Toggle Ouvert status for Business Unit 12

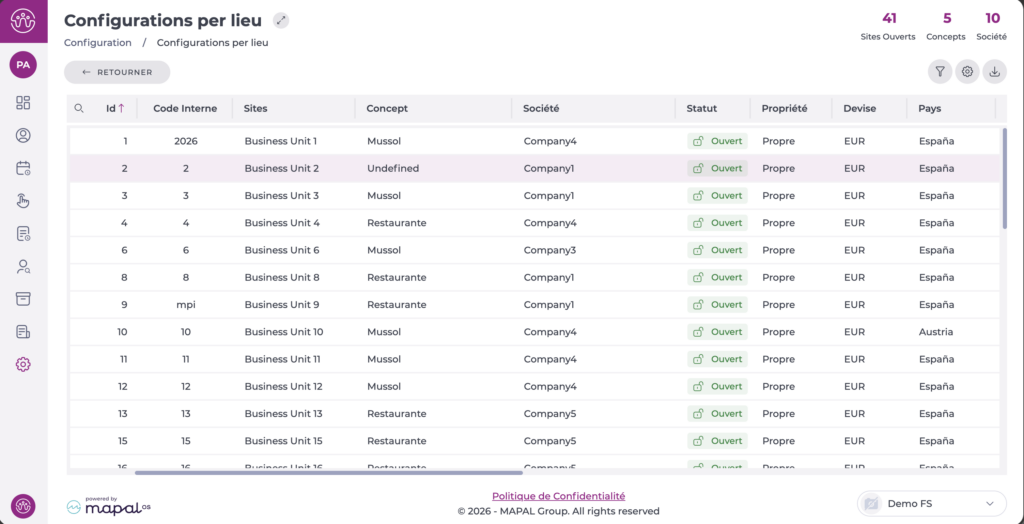pos(718,386)
